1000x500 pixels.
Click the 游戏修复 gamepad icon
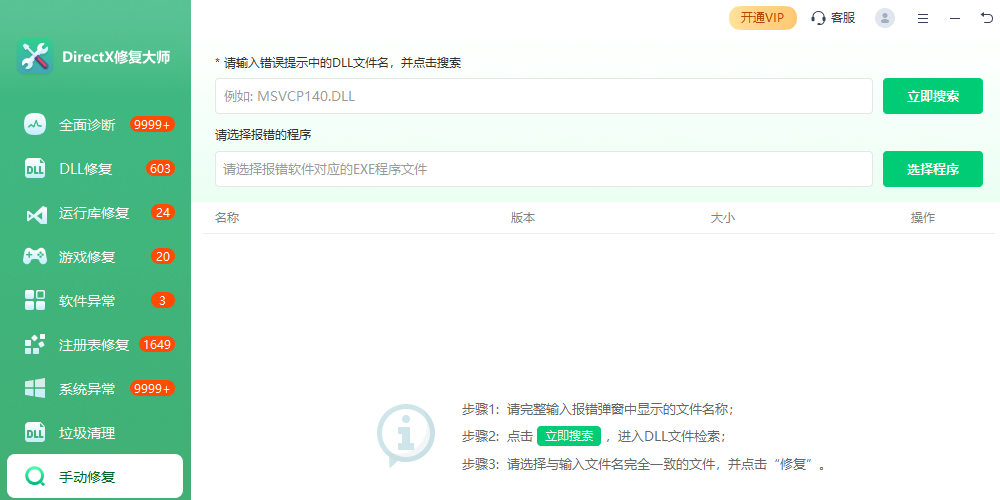coord(35,257)
